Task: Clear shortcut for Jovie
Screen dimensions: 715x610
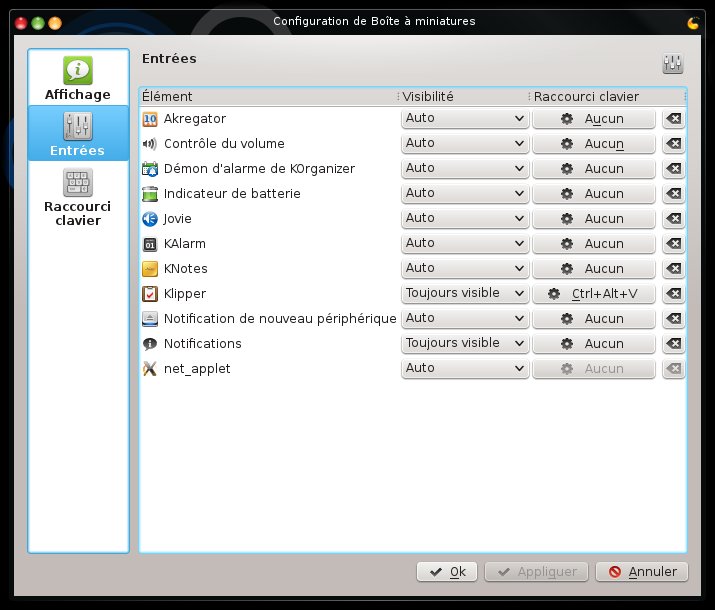Action: pyautogui.click(x=674, y=219)
